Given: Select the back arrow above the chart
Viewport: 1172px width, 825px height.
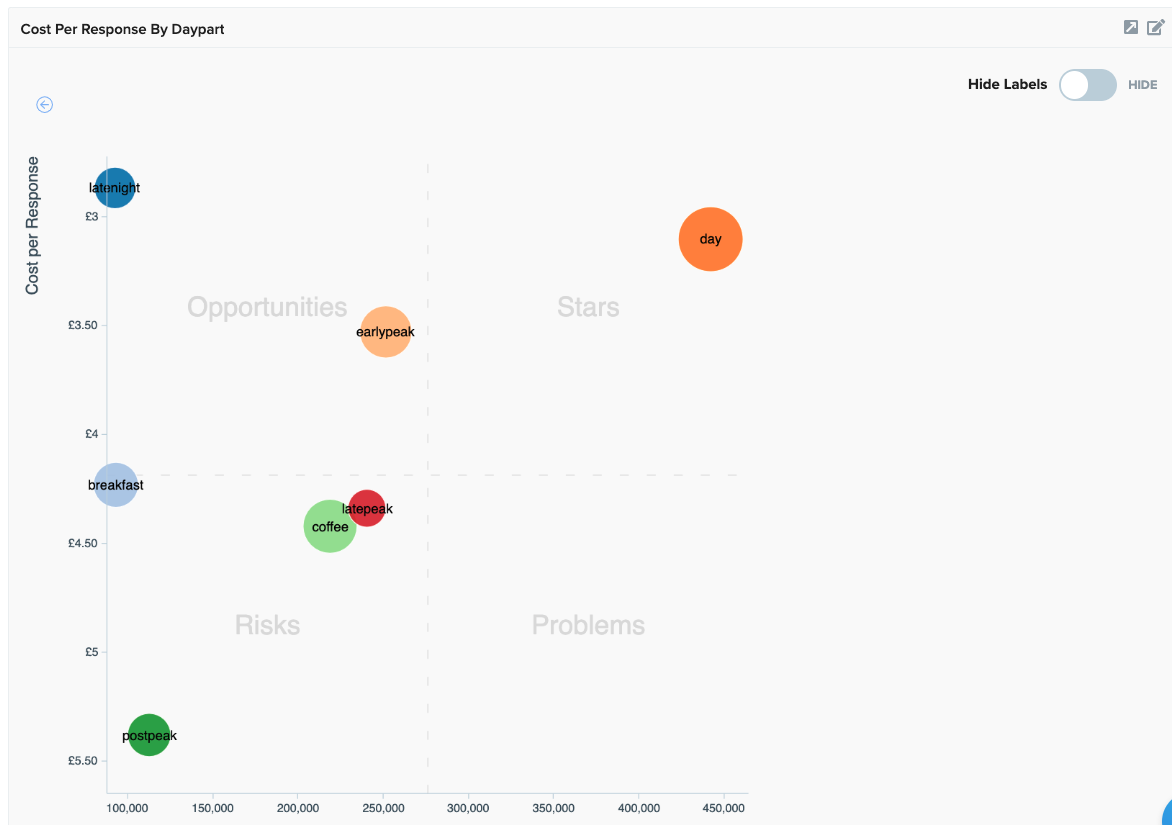Looking at the screenshot, I should (x=44, y=104).
